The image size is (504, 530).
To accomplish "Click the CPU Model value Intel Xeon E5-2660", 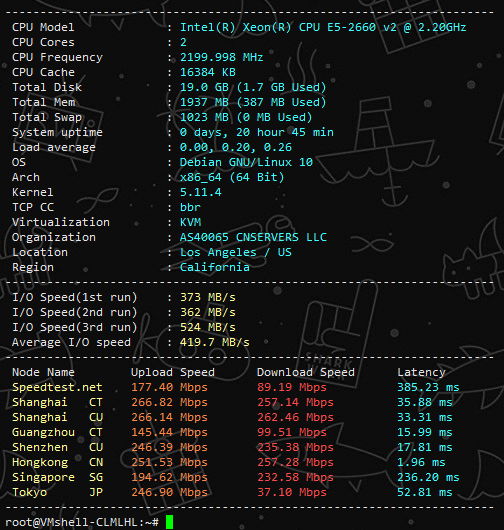I will point(323,27).
